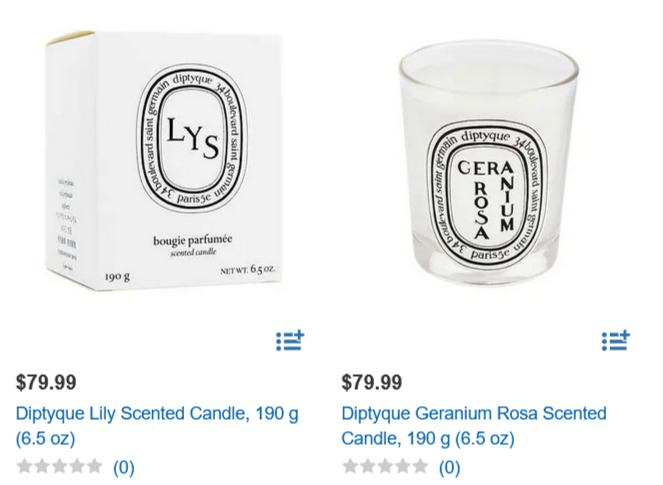Click the Geranium Rosa oval label
This screenshot has width=663, height=485.
[x=487, y=195]
